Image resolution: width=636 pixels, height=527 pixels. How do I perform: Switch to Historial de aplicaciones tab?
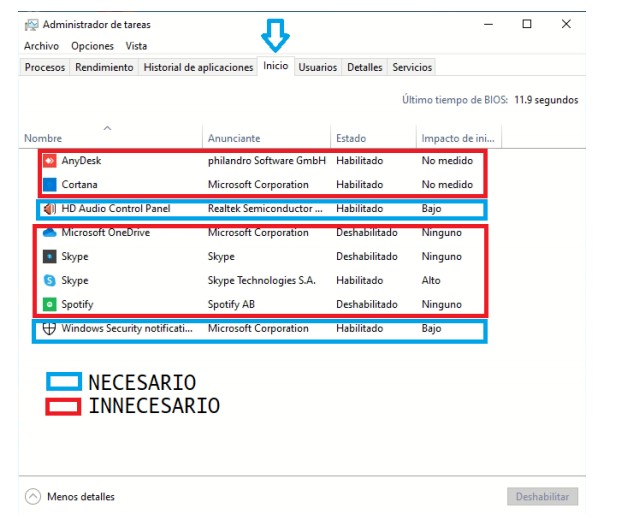point(198,67)
